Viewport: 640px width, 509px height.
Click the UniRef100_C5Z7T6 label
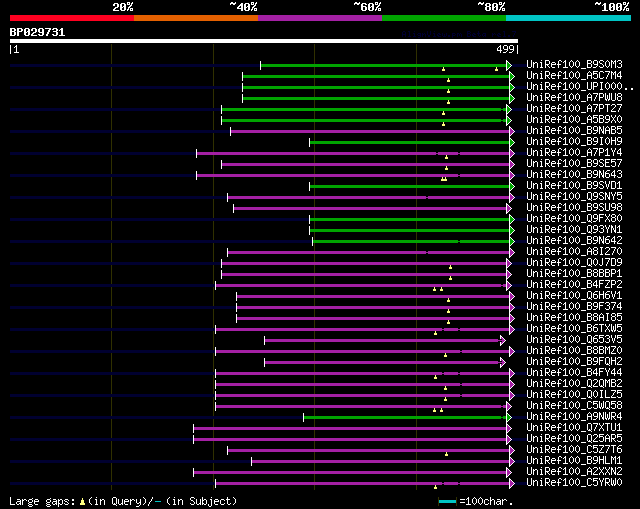pyautogui.click(x=574, y=450)
